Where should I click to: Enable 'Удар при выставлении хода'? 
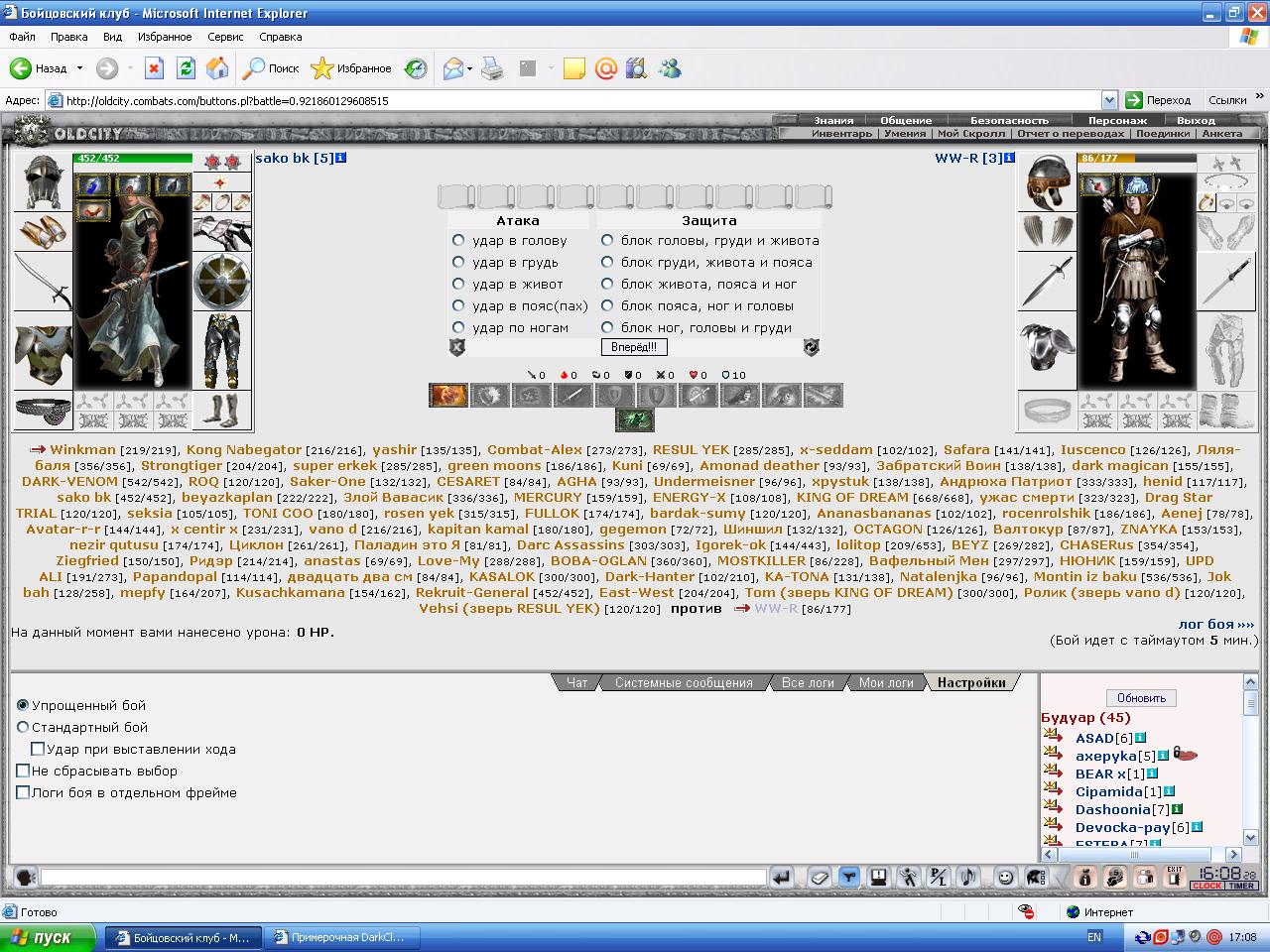[x=38, y=749]
